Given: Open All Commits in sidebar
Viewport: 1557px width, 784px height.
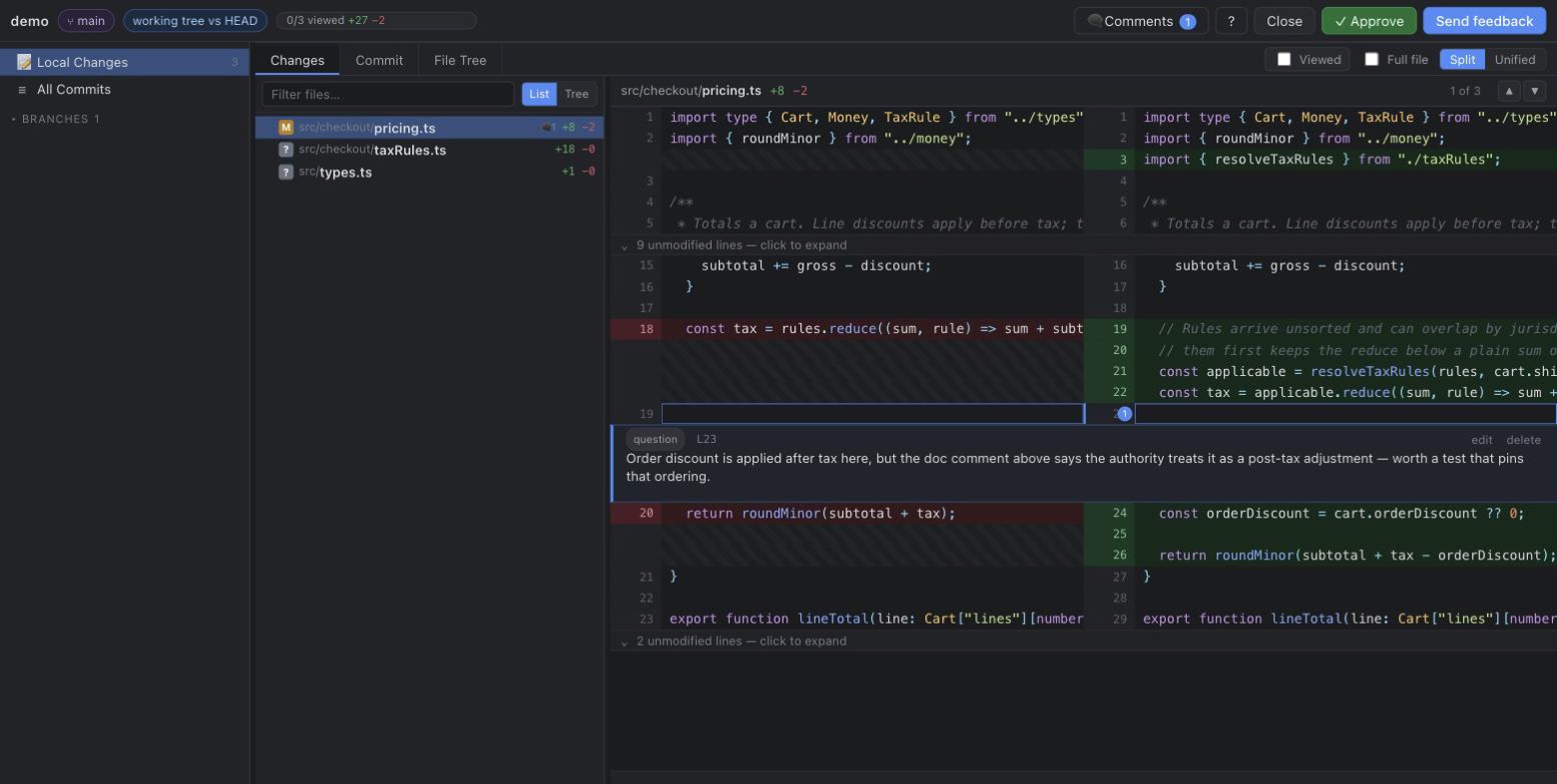Looking at the screenshot, I should pos(125,89).
